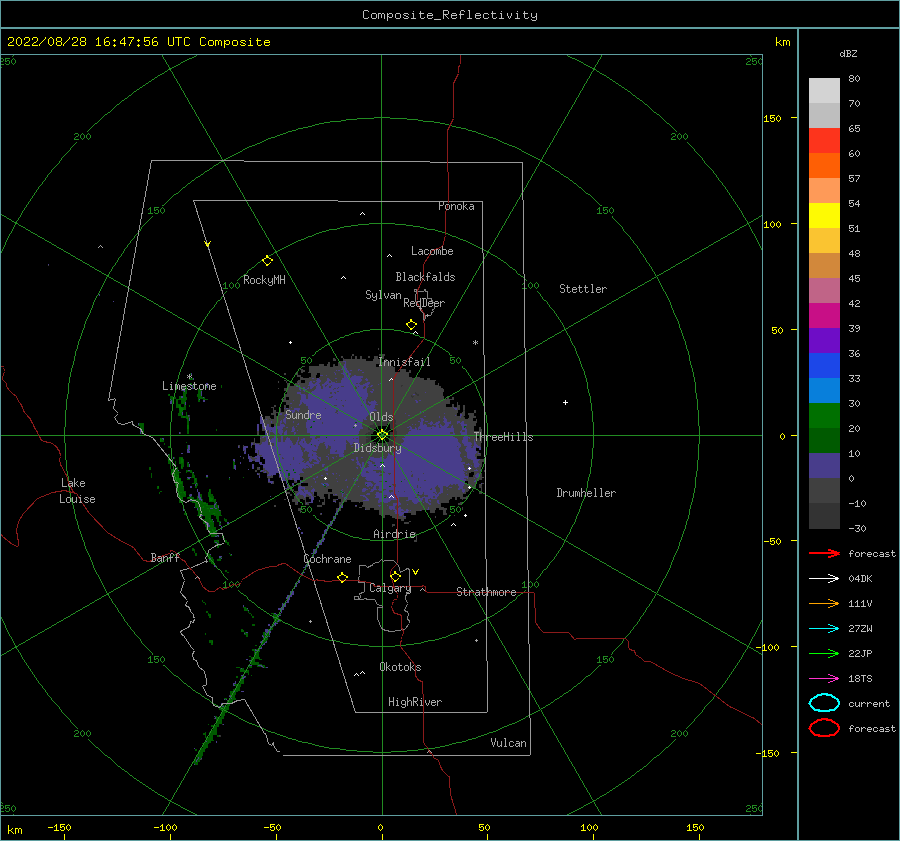This screenshot has width=900, height=841.
Task: Select the magenta 42 dBZ color swatch
Action: [824, 316]
